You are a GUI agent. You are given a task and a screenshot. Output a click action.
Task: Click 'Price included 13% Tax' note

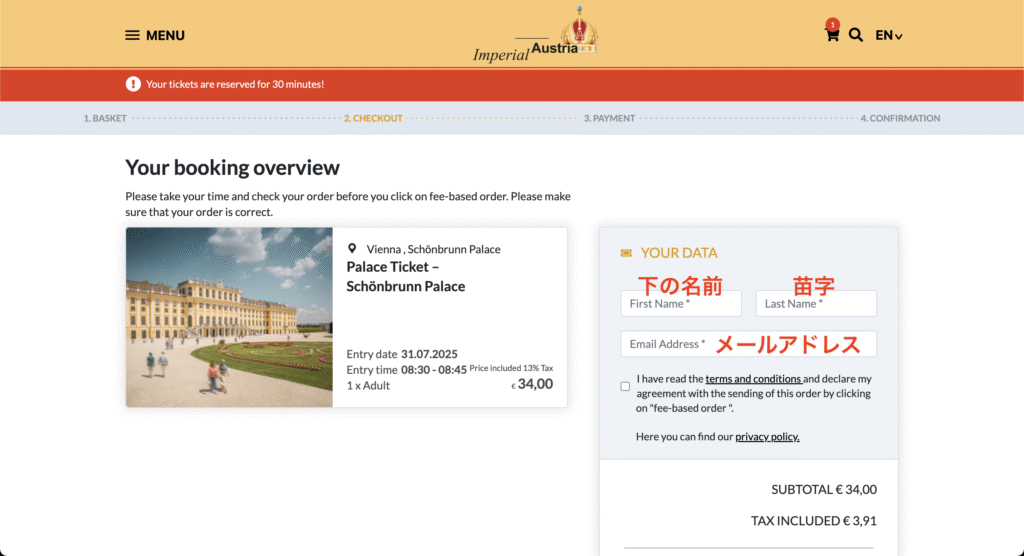[511, 368]
